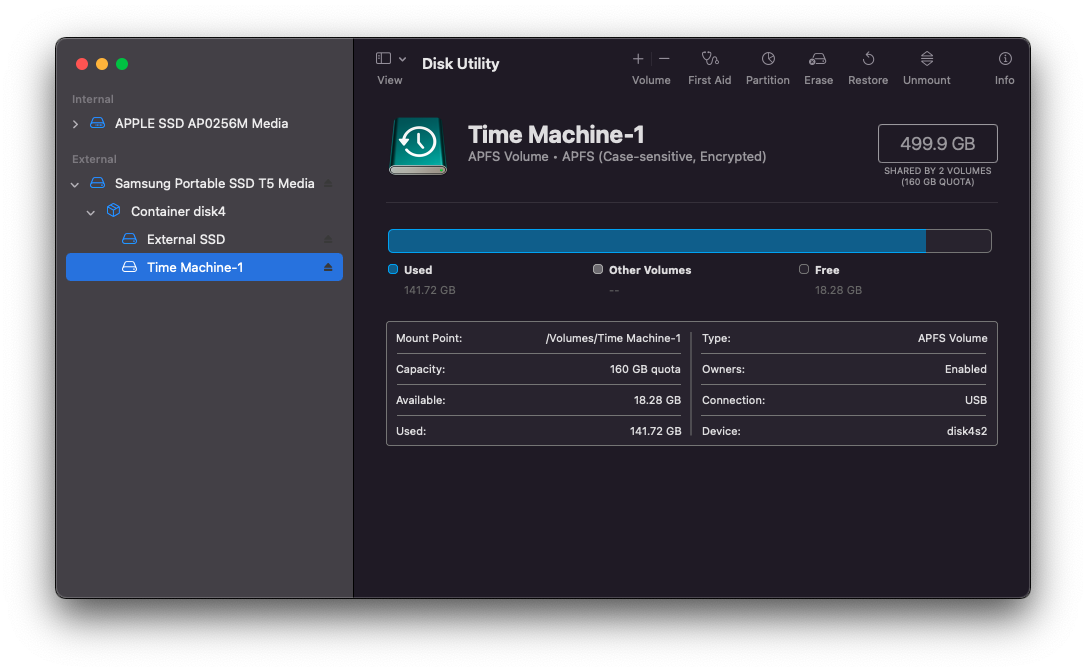Expand APPLE SSD AP0256M Media disk
Image resolution: width=1086 pixels, height=672 pixels.
tap(75, 124)
